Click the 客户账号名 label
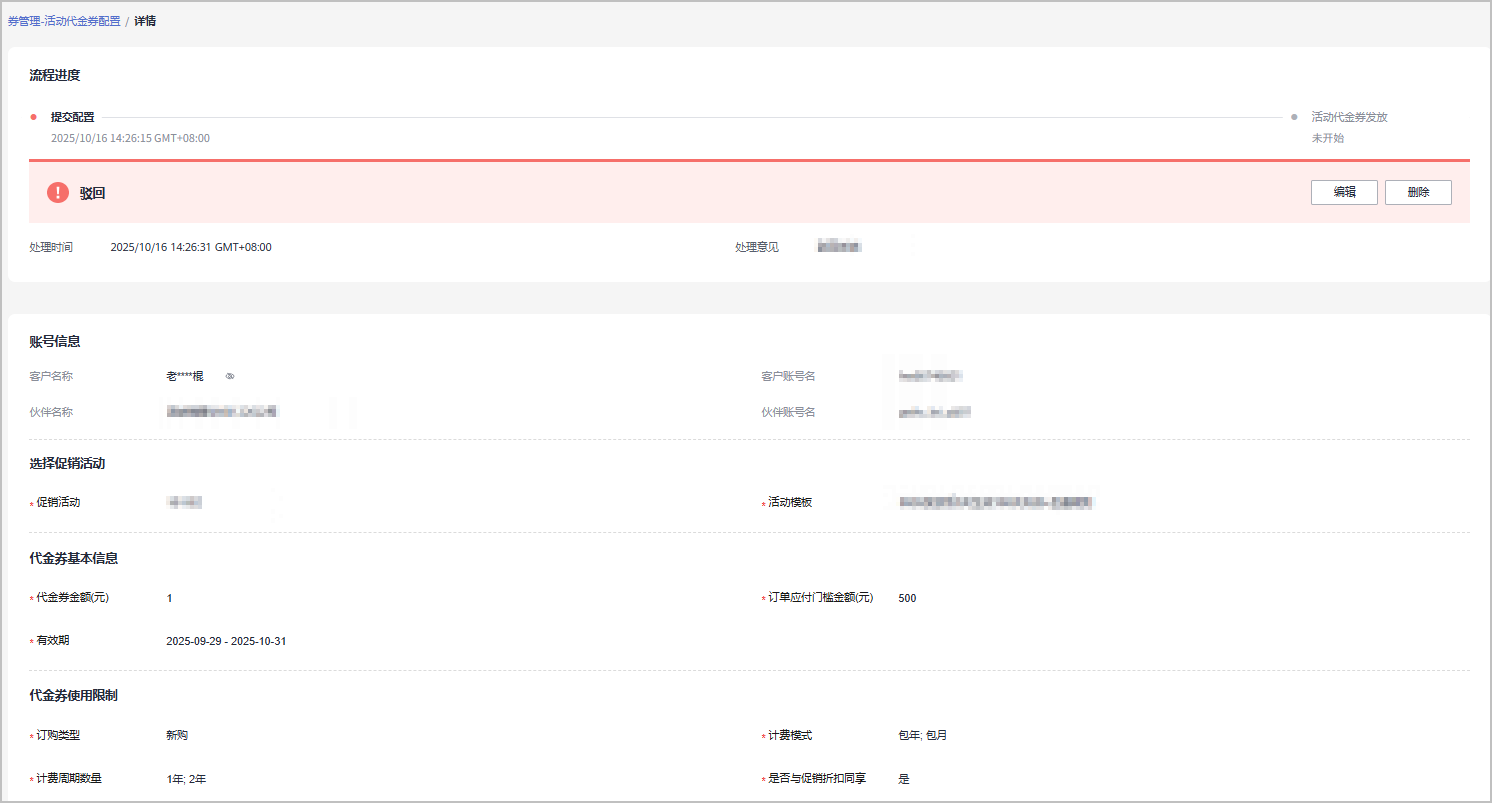 tap(788, 377)
